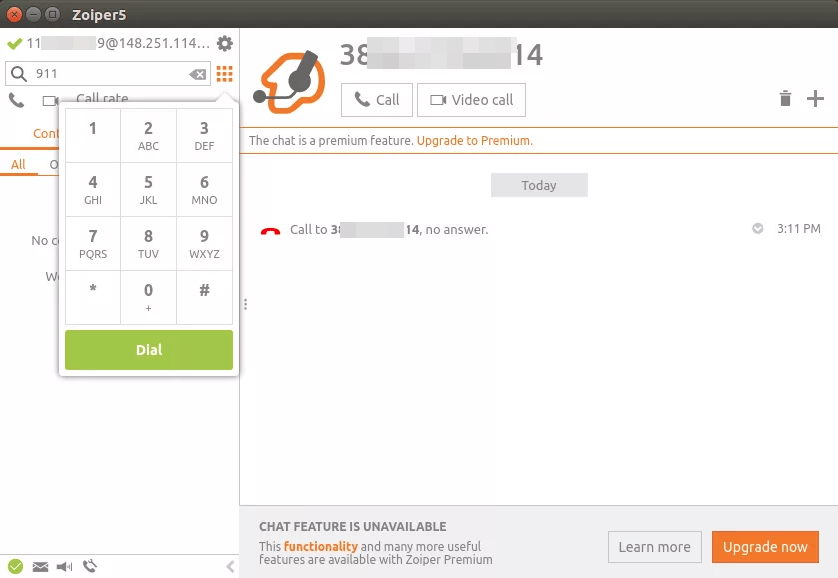
Task: Click Upgrade now button
Action: pyautogui.click(x=765, y=547)
